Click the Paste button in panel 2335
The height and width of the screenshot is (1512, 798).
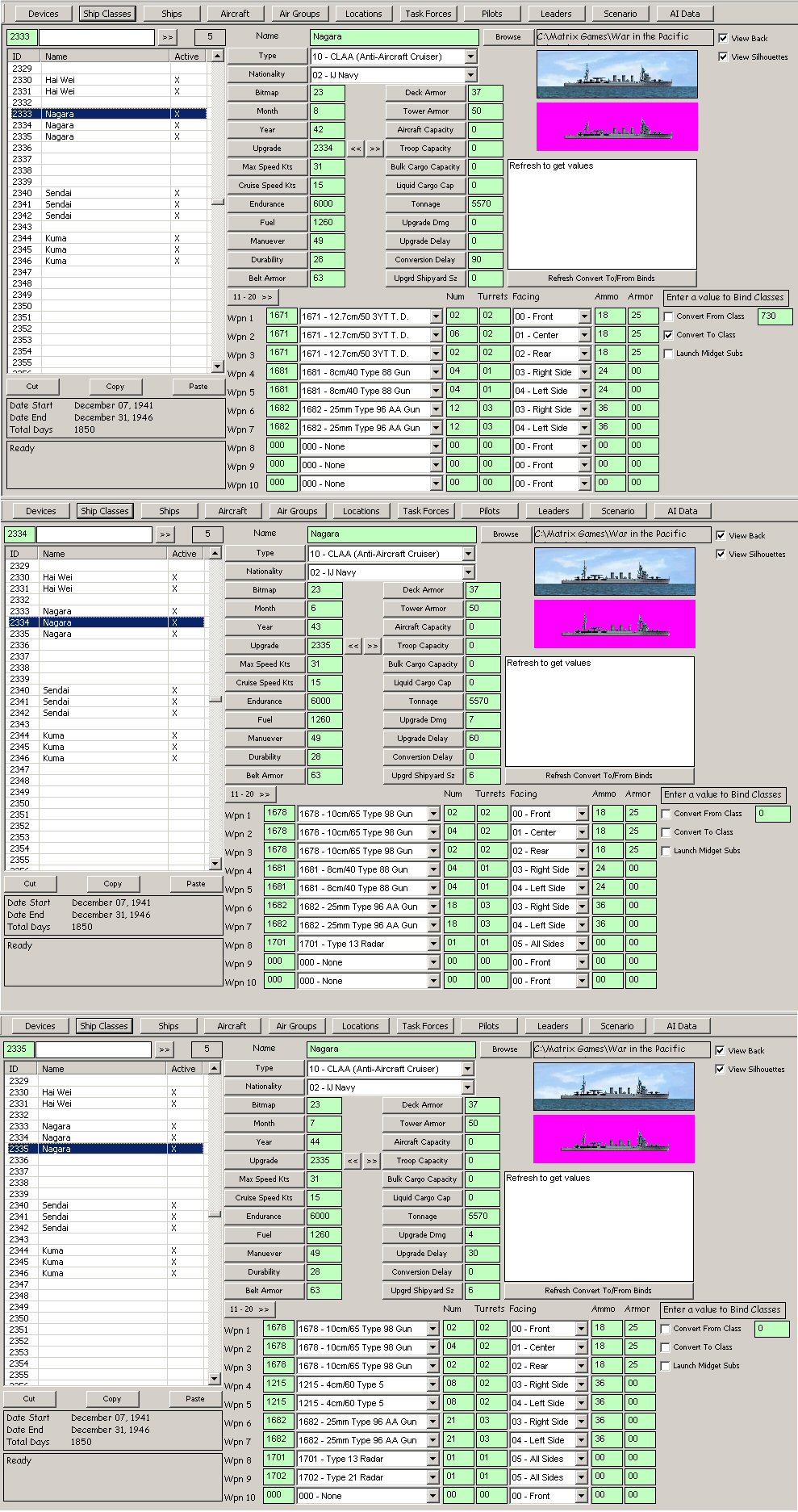point(195,1399)
